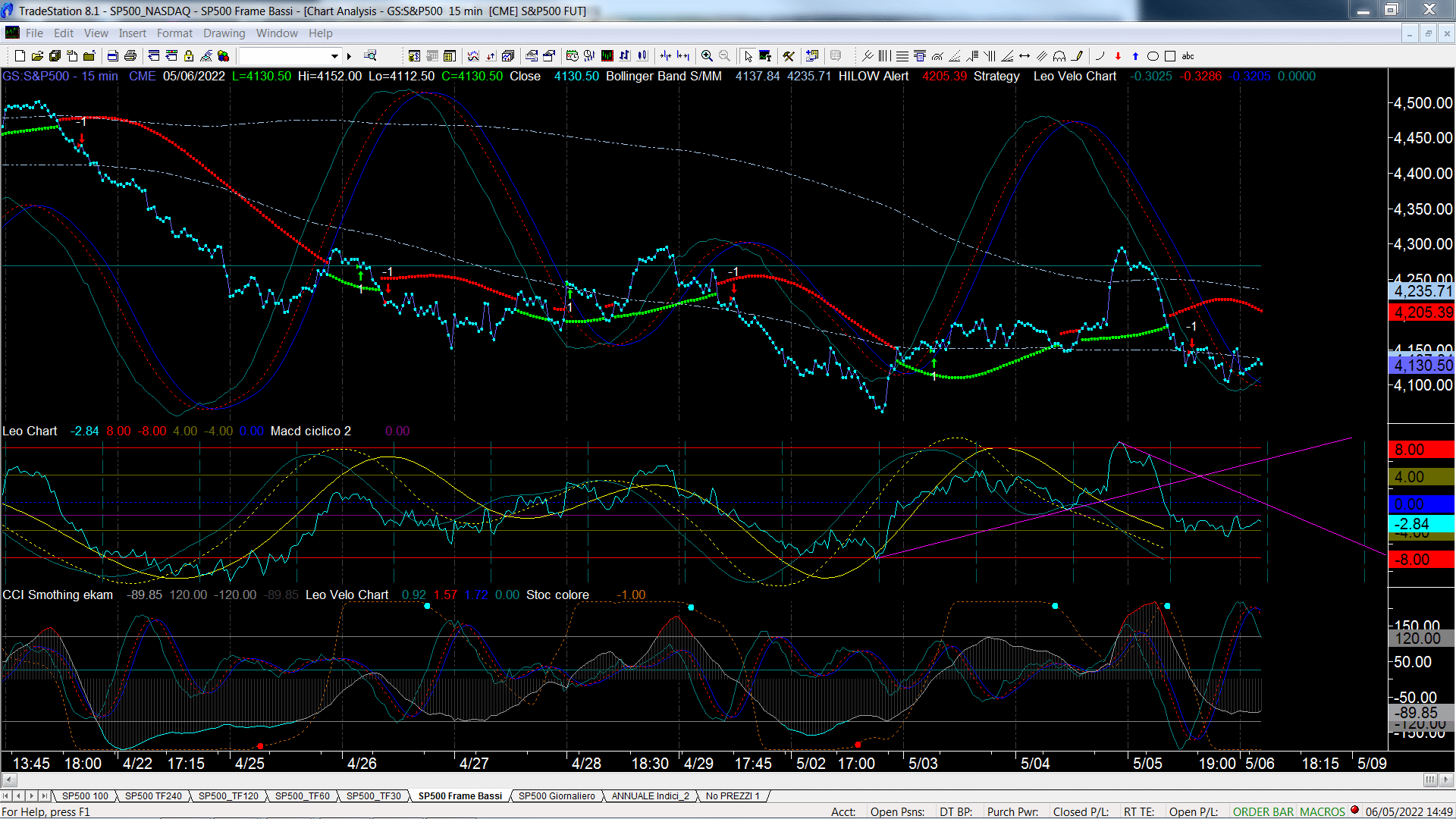Image resolution: width=1456 pixels, height=819 pixels.
Task: Open the Help menu
Action: tap(321, 33)
